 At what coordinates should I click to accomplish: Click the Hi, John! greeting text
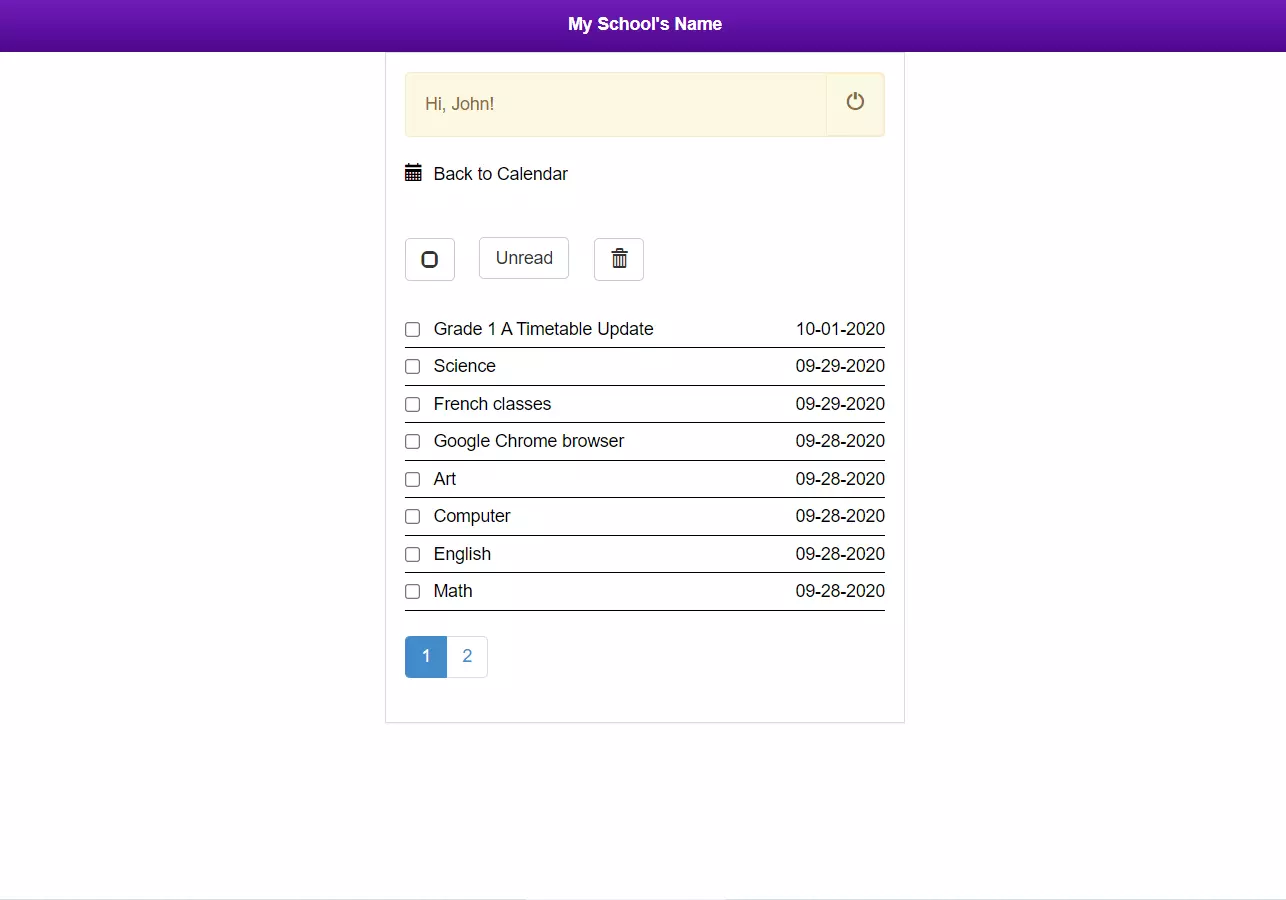(459, 104)
